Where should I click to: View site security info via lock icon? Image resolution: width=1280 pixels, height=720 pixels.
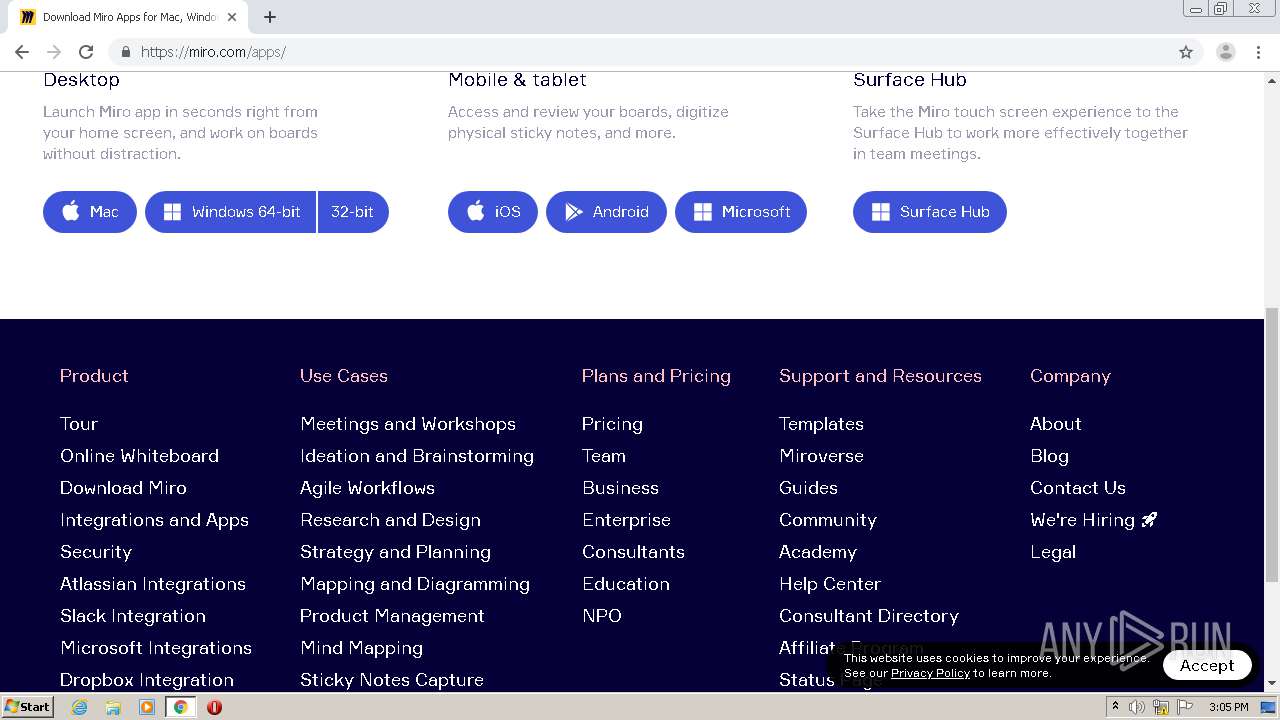coord(125,52)
